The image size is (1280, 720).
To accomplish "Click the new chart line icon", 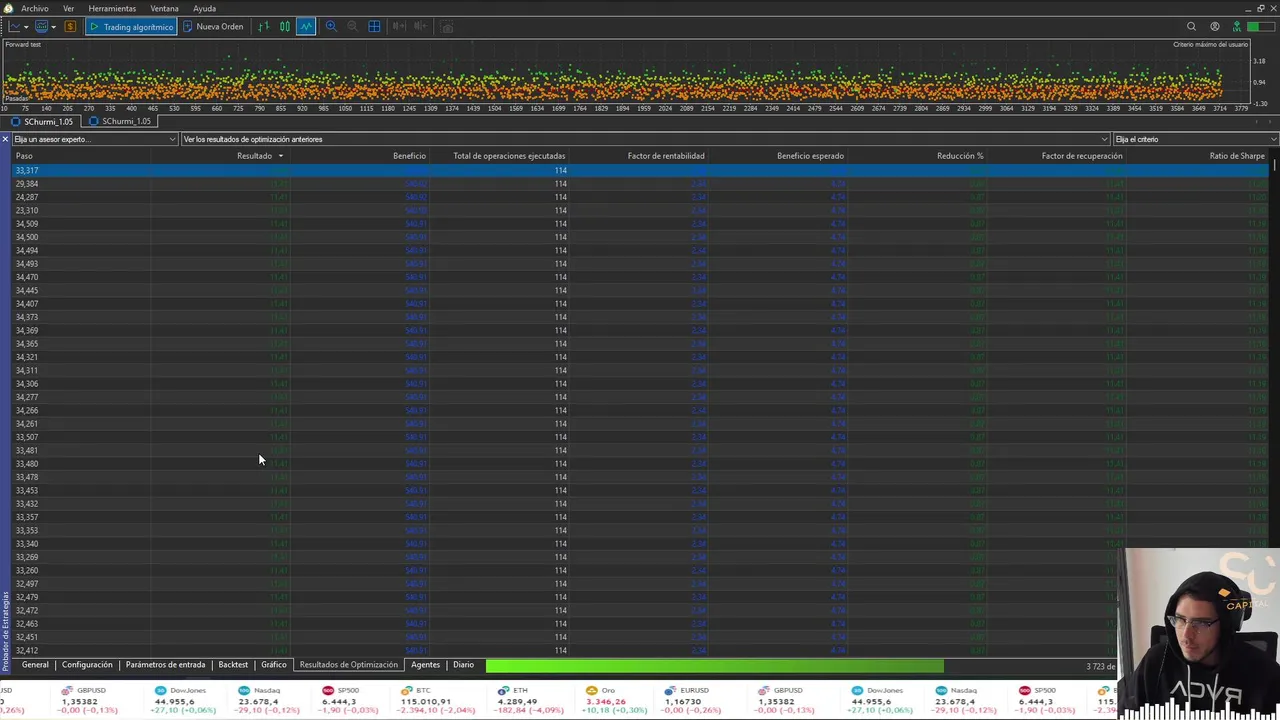I will pos(15,26).
